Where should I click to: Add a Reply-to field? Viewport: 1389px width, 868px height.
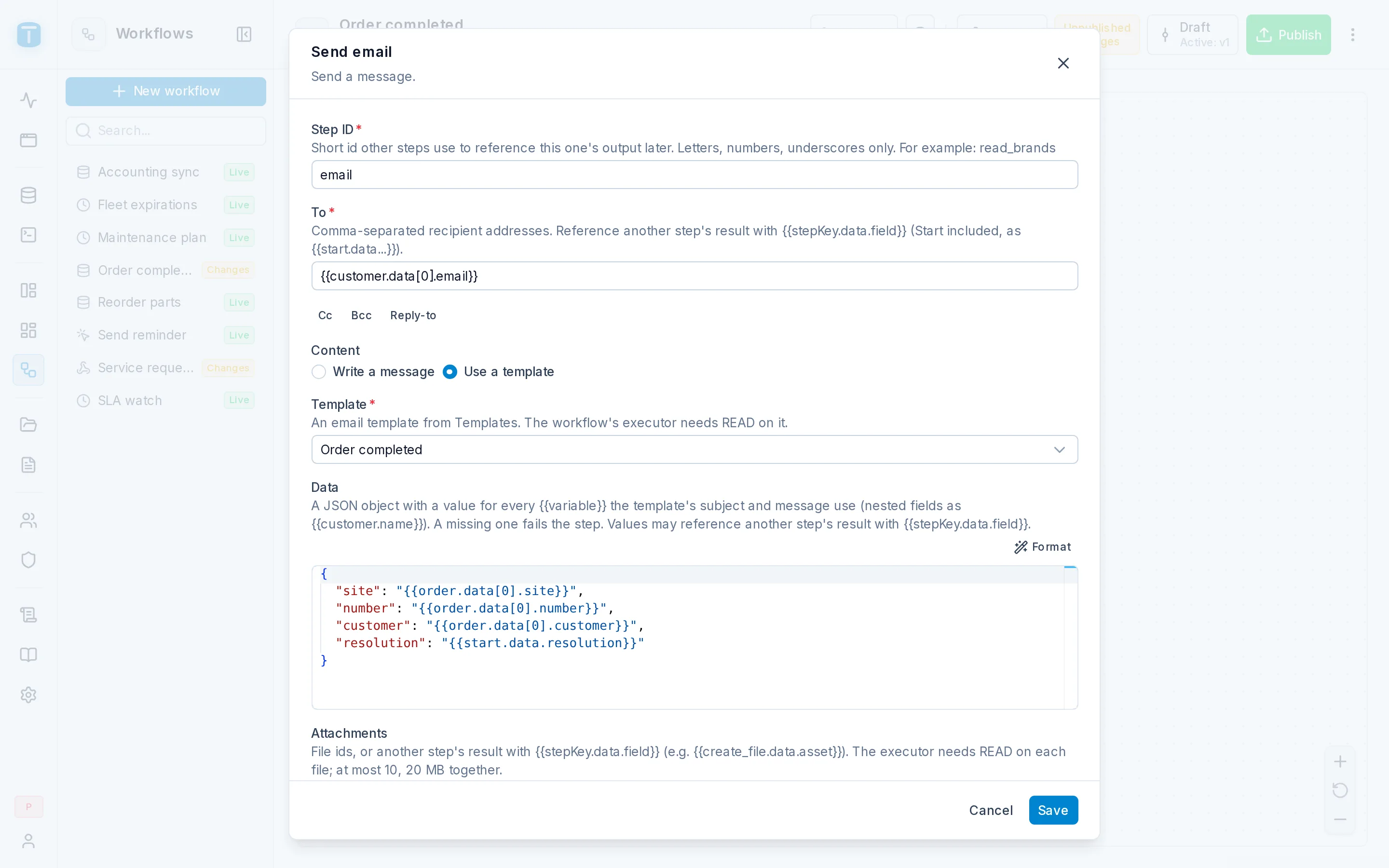pyautogui.click(x=413, y=315)
